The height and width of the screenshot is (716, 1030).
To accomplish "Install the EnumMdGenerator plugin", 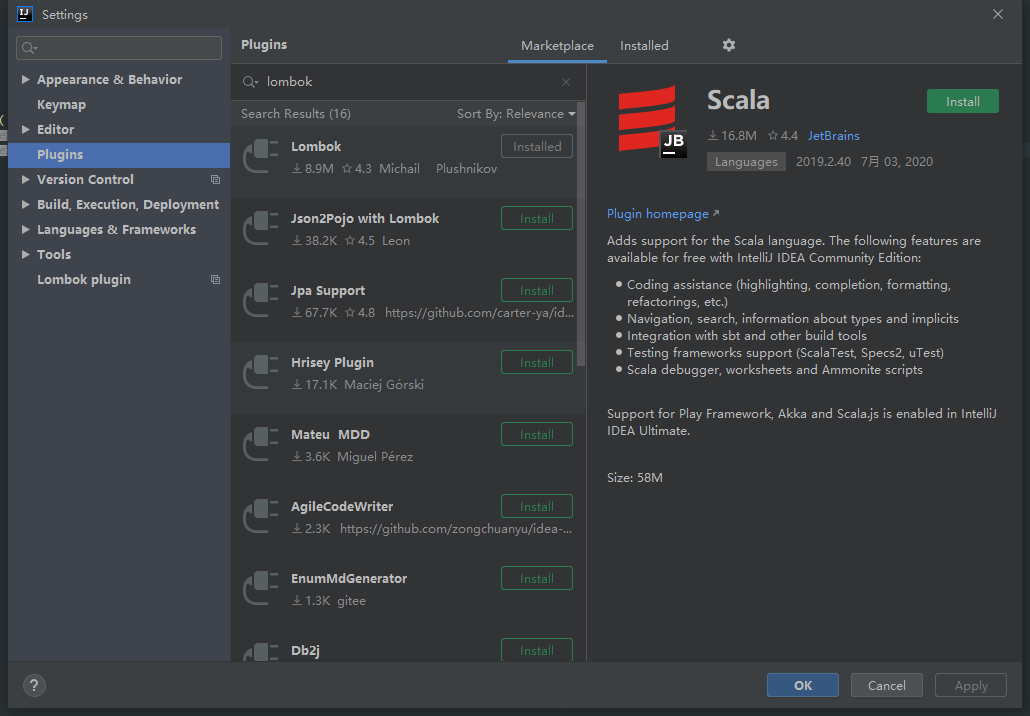I will (x=537, y=579).
